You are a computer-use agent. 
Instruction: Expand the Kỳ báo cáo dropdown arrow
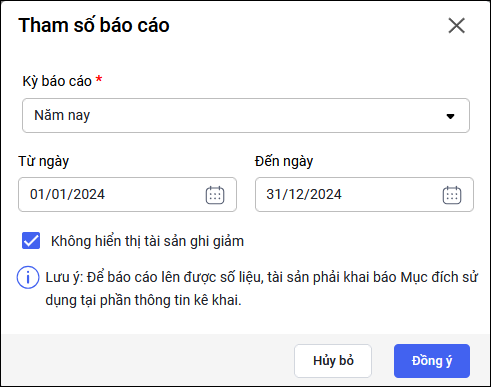coord(450,116)
